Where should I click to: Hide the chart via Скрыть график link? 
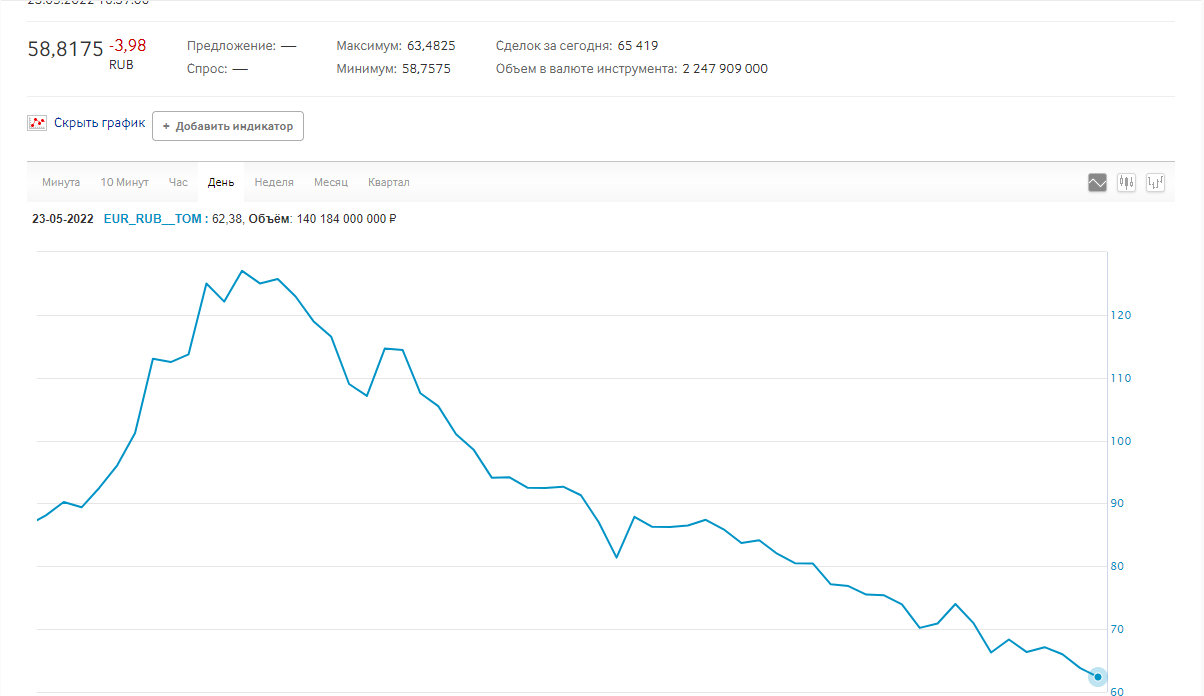[99, 123]
